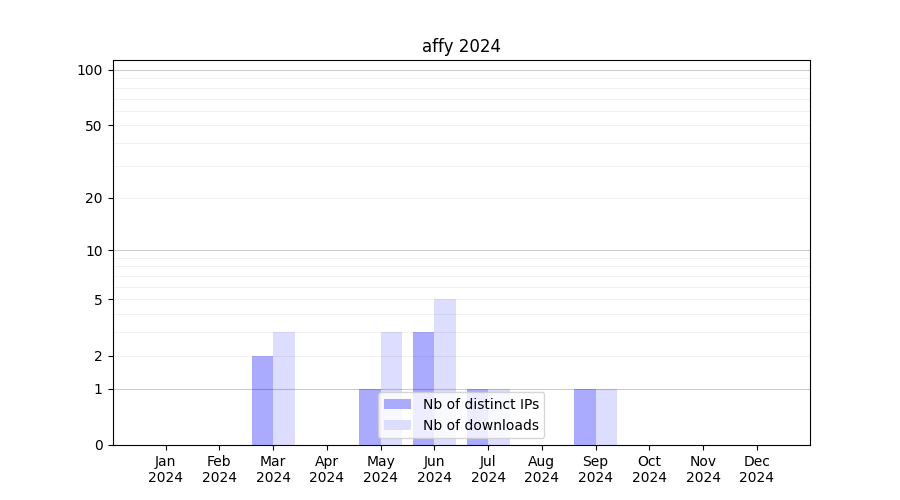
Task: Click the September distinct IPs dark bar
Action: pyautogui.click(x=585, y=416)
